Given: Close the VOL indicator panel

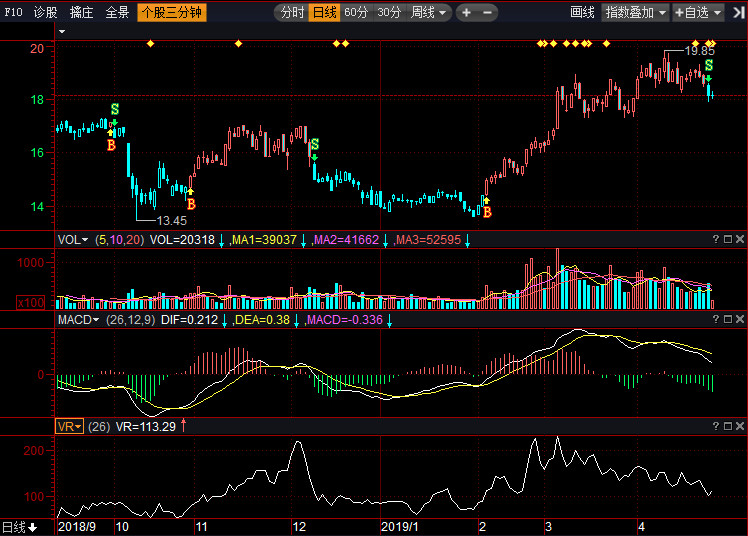Looking at the screenshot, I should coord(740,240).
